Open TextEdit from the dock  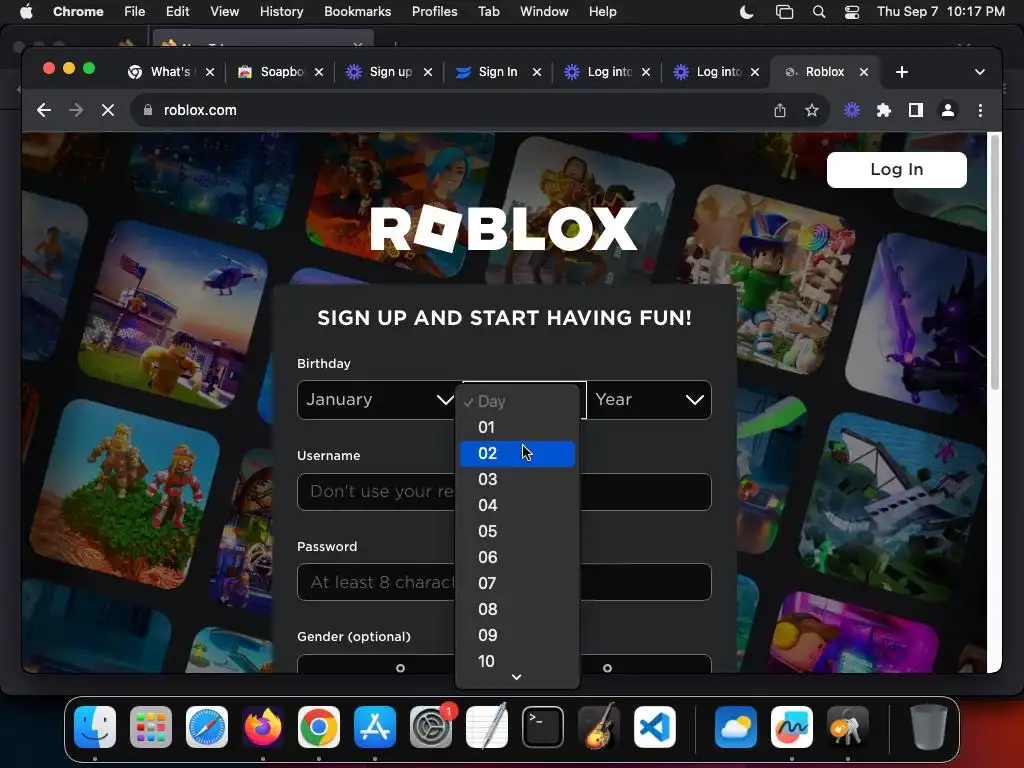click(487, 727)
